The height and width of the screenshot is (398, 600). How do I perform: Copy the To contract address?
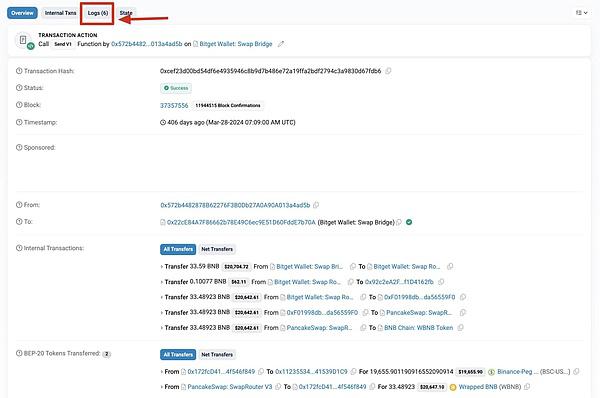pos(399,222)
